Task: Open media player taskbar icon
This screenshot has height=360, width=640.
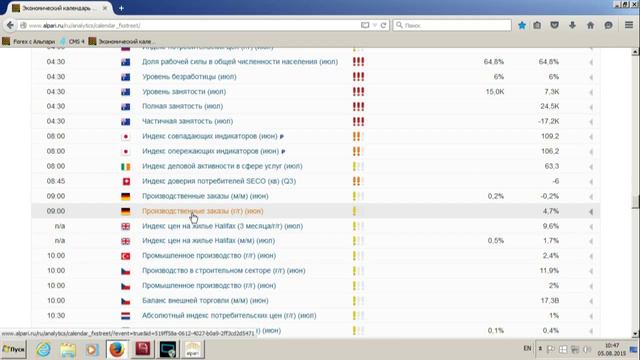Action: pos(92,349)
